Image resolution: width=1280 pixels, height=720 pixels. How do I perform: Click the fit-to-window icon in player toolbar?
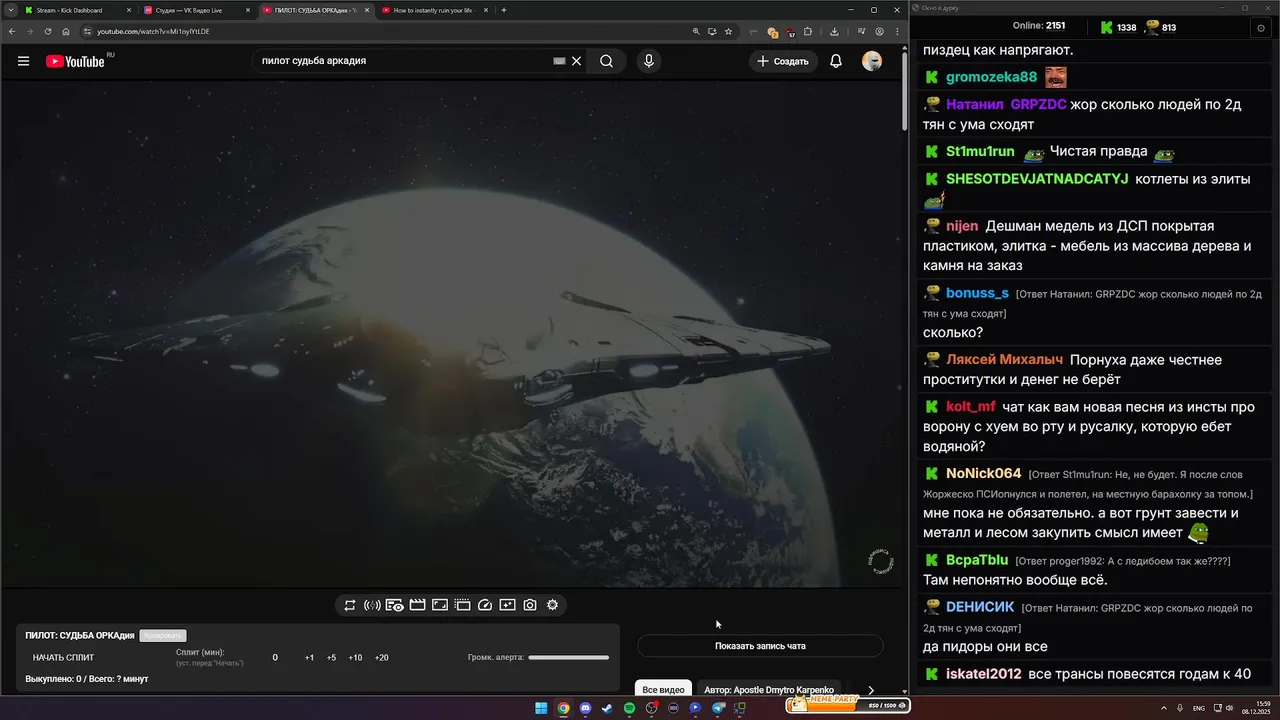(x=440, y=605)
